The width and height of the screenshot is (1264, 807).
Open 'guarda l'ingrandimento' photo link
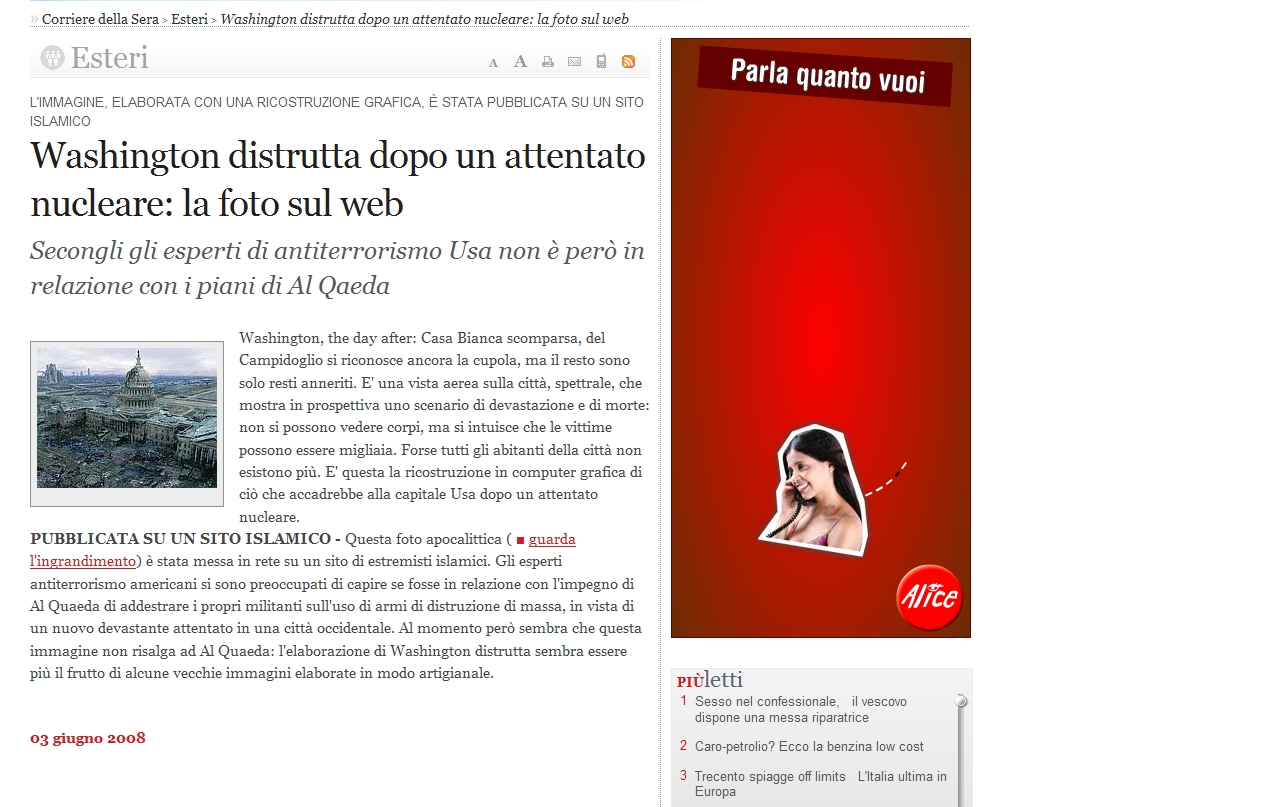(x=551, y=539)
